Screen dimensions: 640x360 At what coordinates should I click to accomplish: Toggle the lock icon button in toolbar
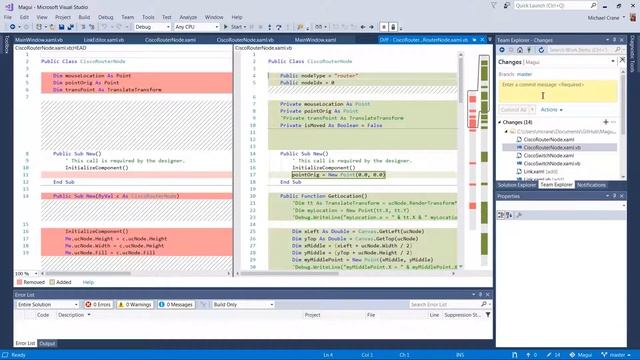point(393,27)
